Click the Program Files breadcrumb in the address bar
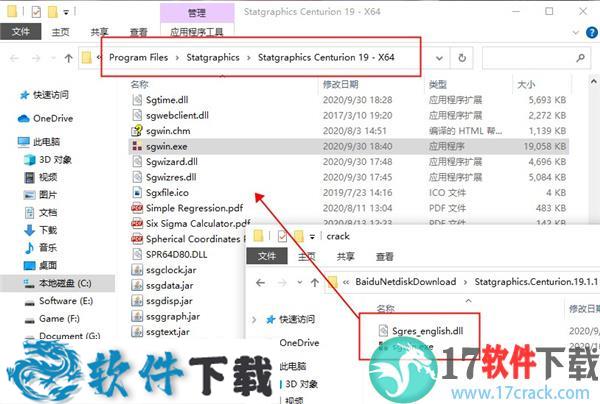 tap(139, 57)
